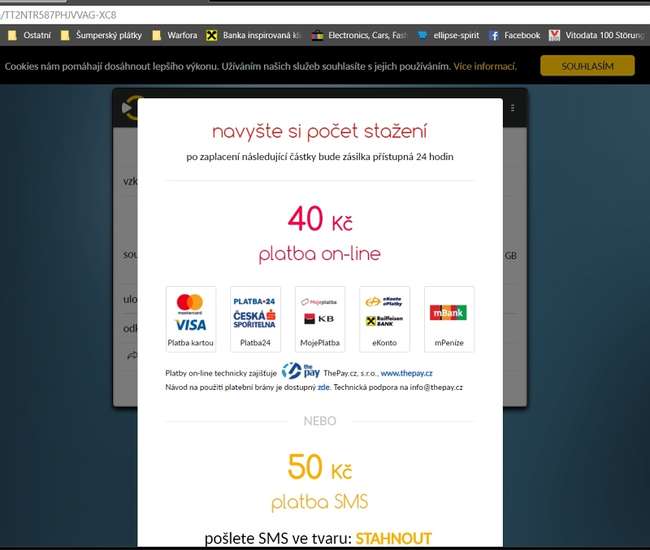Screen dimensions: 650x550
Task: Click the 50 Kč SMS price text
Action: pyautogui.click(x=320, y=467)
